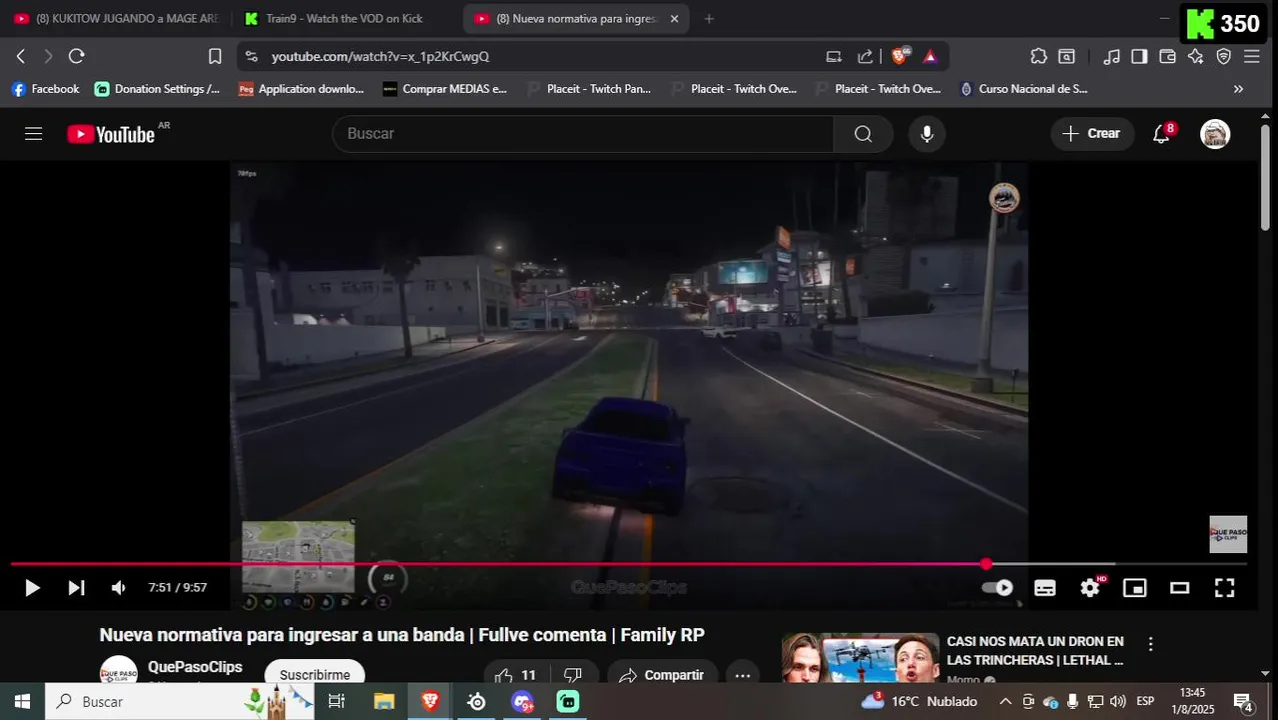Click the youtube.com address bar URL
This screenshot has height=720, width=1278.
point(380,57)
